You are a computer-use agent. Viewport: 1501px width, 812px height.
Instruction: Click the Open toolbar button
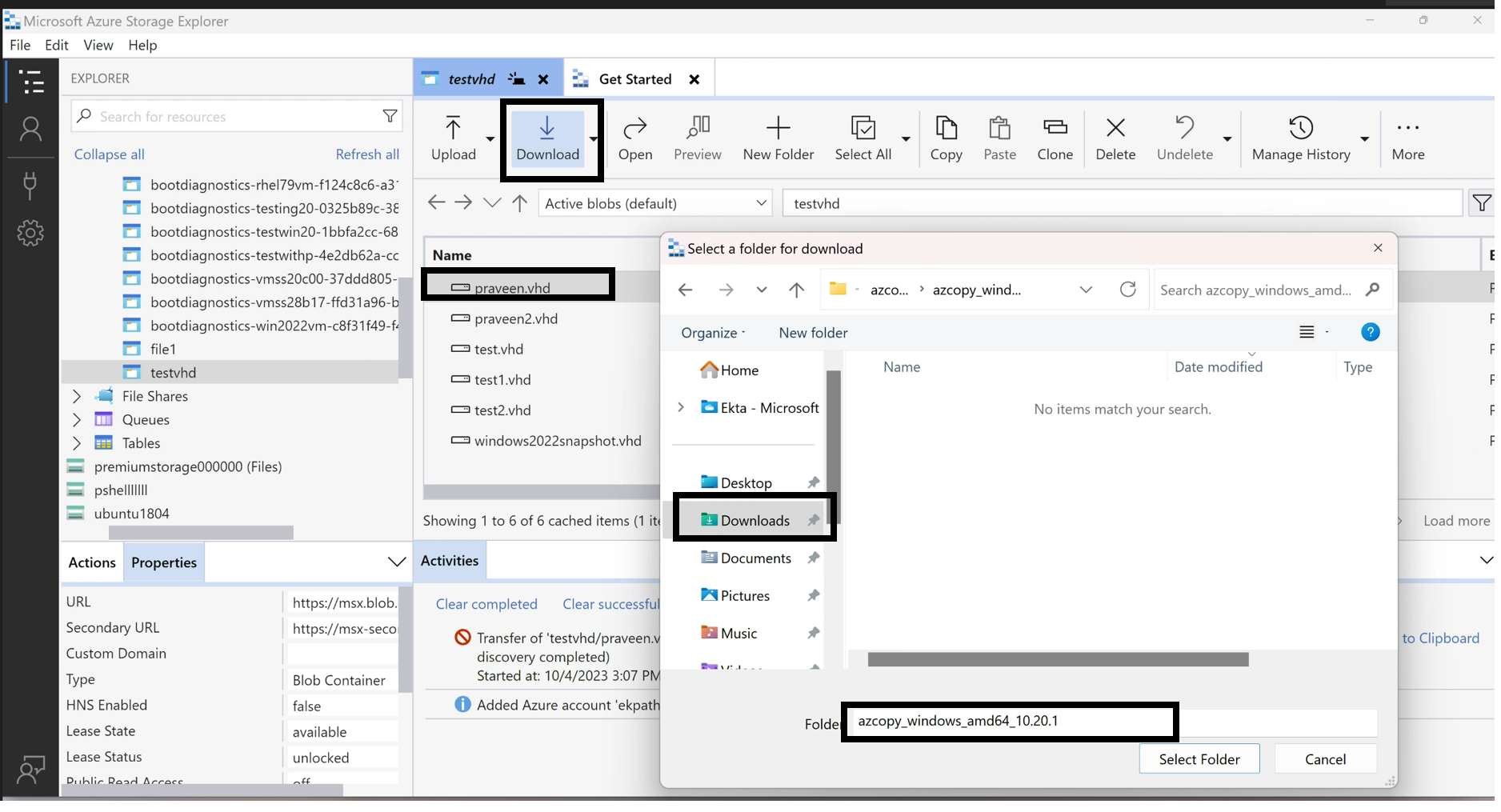point(635,138)
